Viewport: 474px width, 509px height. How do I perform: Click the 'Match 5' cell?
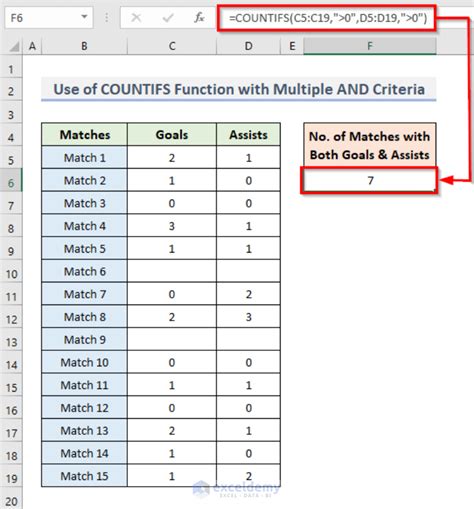(x=84, y=249)
